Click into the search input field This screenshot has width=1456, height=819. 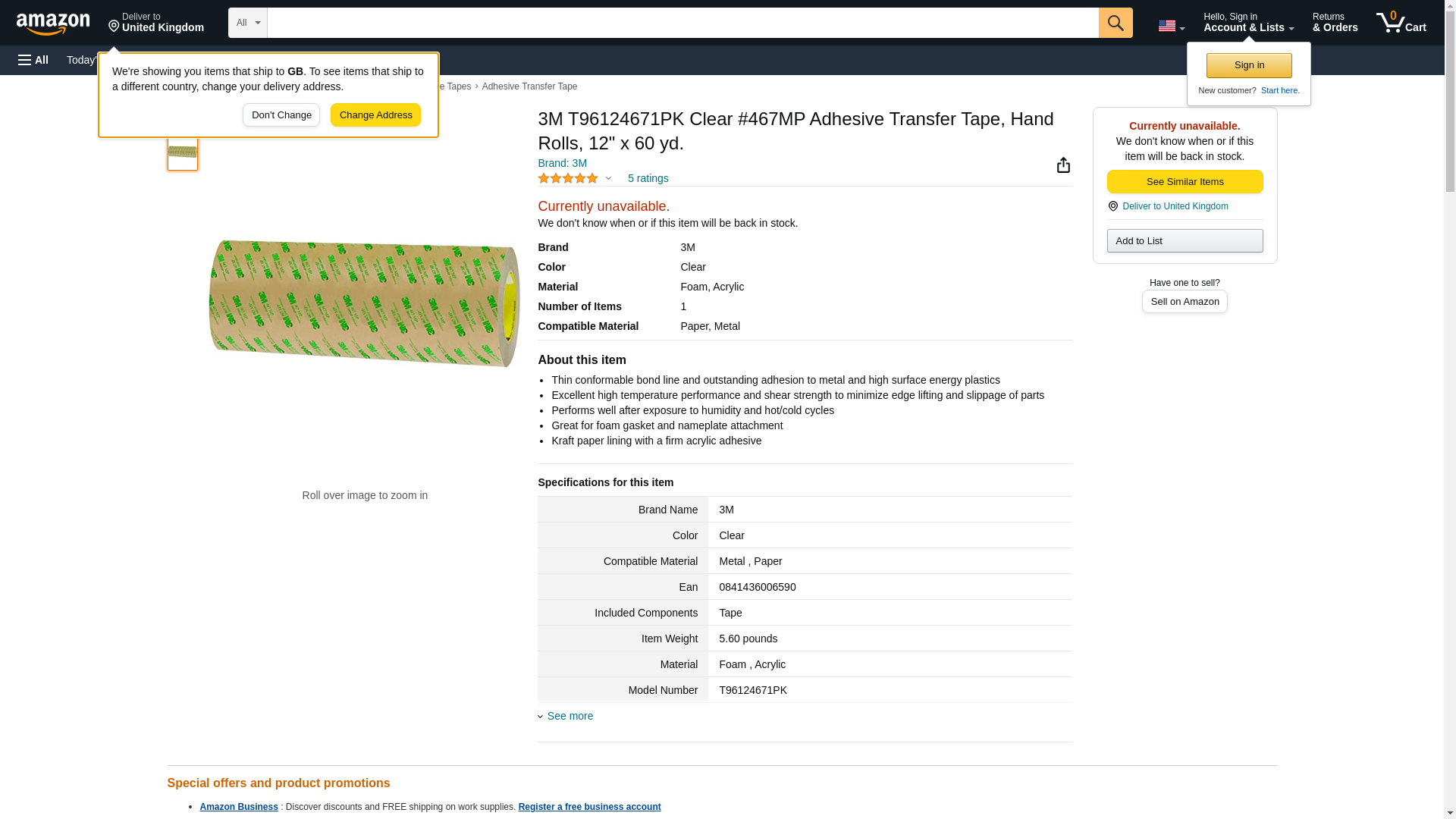[x=682, y=23]
